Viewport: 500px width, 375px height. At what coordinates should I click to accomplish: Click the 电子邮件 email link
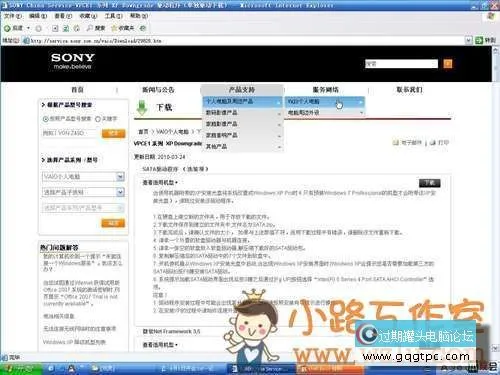pos(407,143)
